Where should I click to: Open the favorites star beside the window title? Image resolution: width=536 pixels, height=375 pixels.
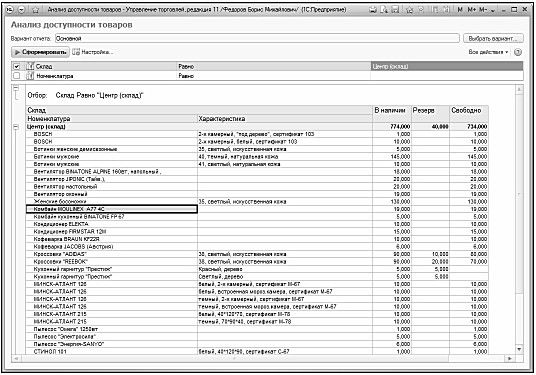click(36, 10)
